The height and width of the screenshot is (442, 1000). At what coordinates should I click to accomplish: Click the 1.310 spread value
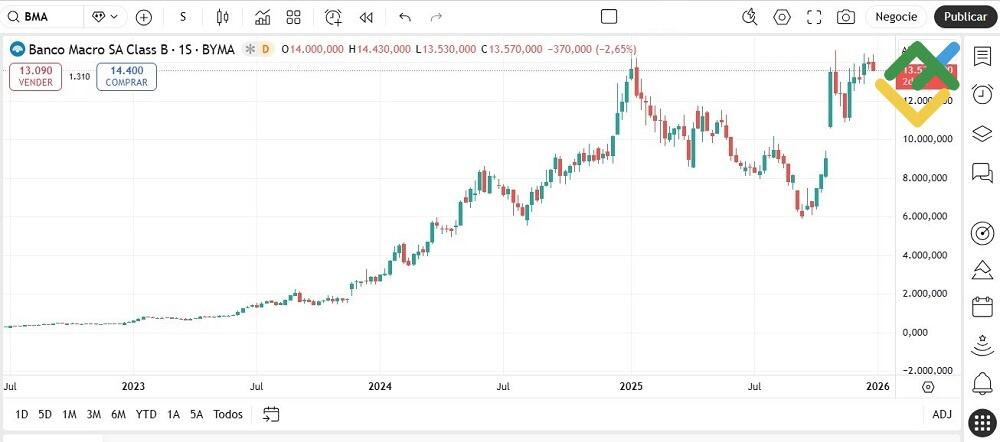[x=79, y=77]
